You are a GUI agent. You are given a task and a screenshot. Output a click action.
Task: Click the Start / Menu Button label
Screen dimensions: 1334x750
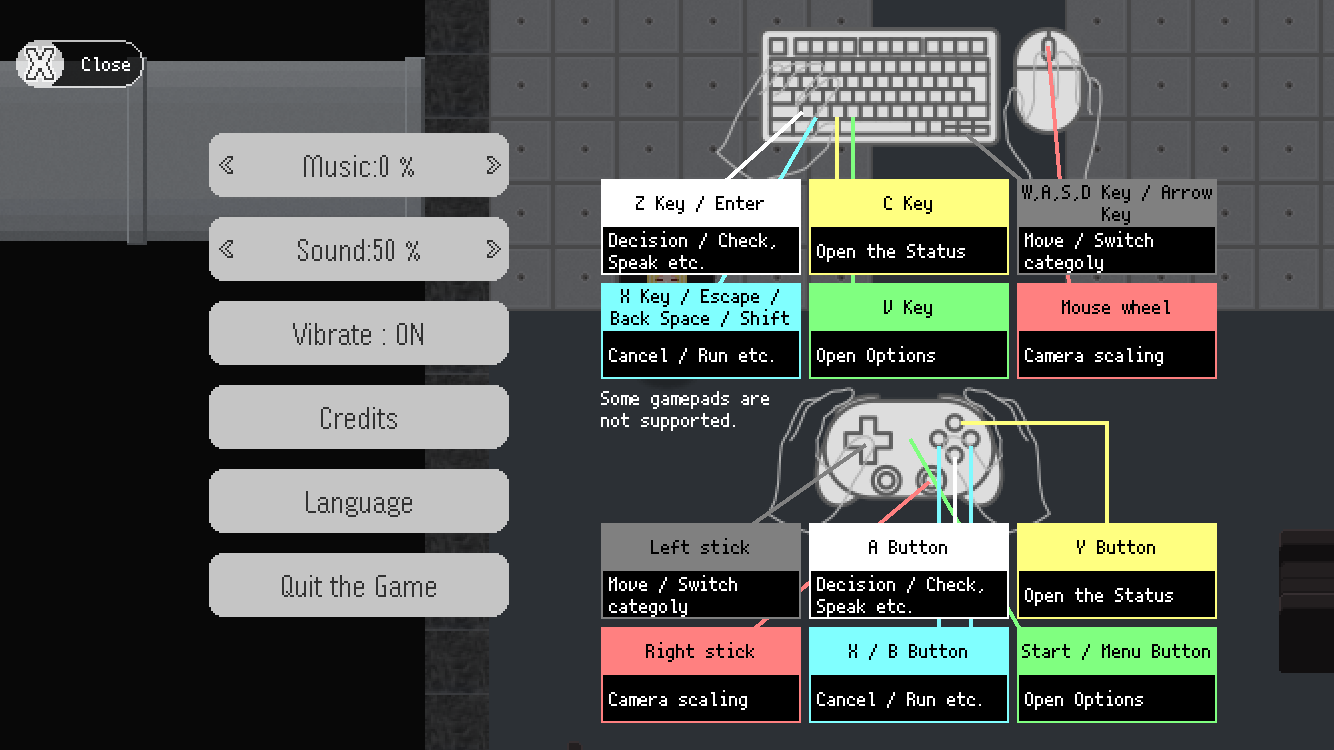(1117, 651)
